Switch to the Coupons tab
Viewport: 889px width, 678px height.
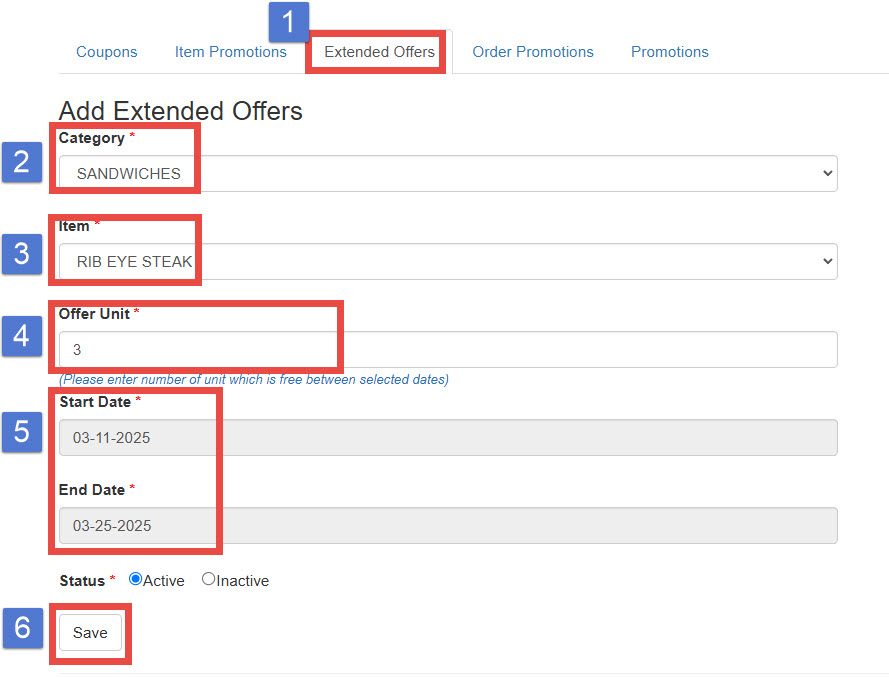tap(107, 52)
